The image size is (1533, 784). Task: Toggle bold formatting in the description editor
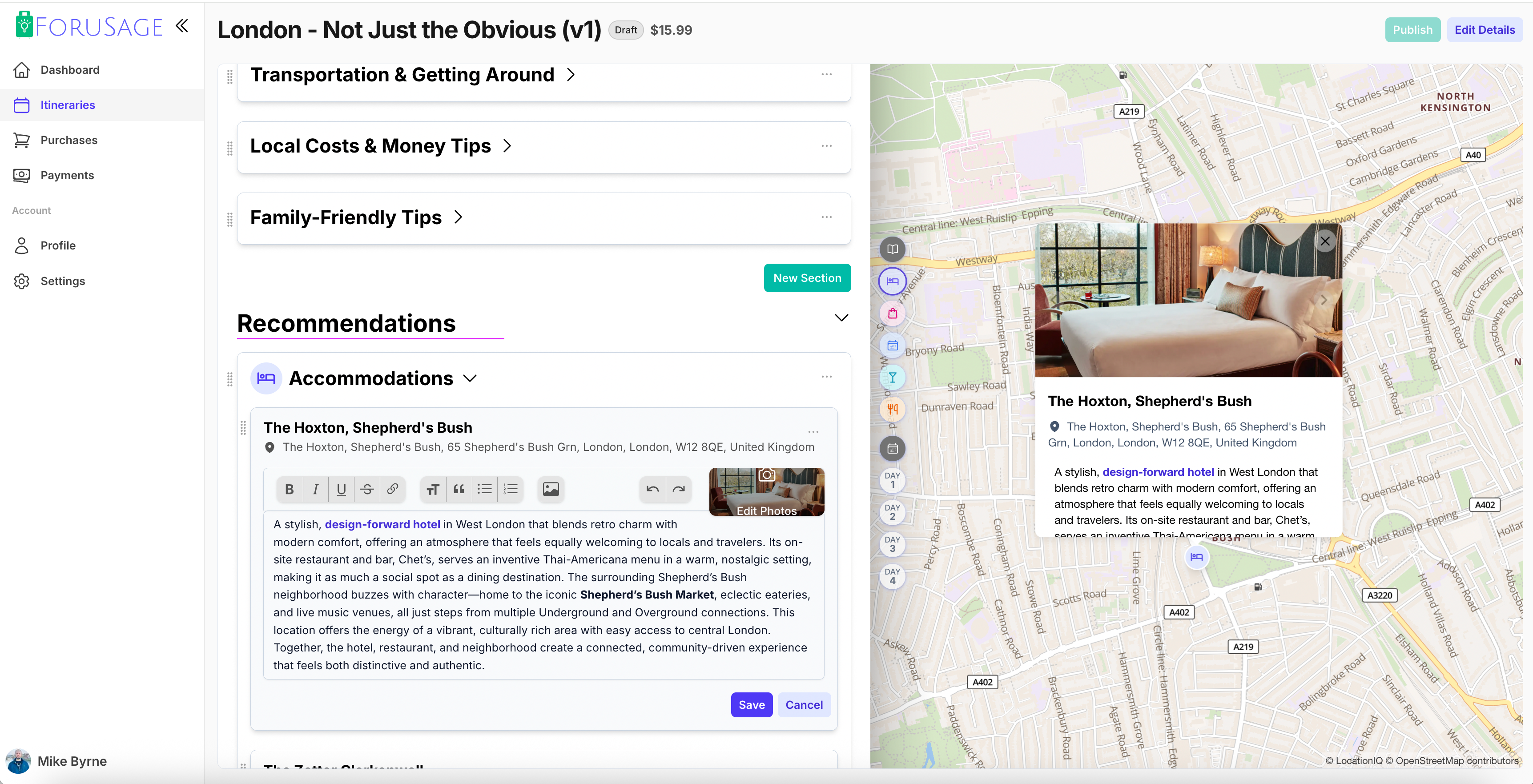click(x=289, y=489)
